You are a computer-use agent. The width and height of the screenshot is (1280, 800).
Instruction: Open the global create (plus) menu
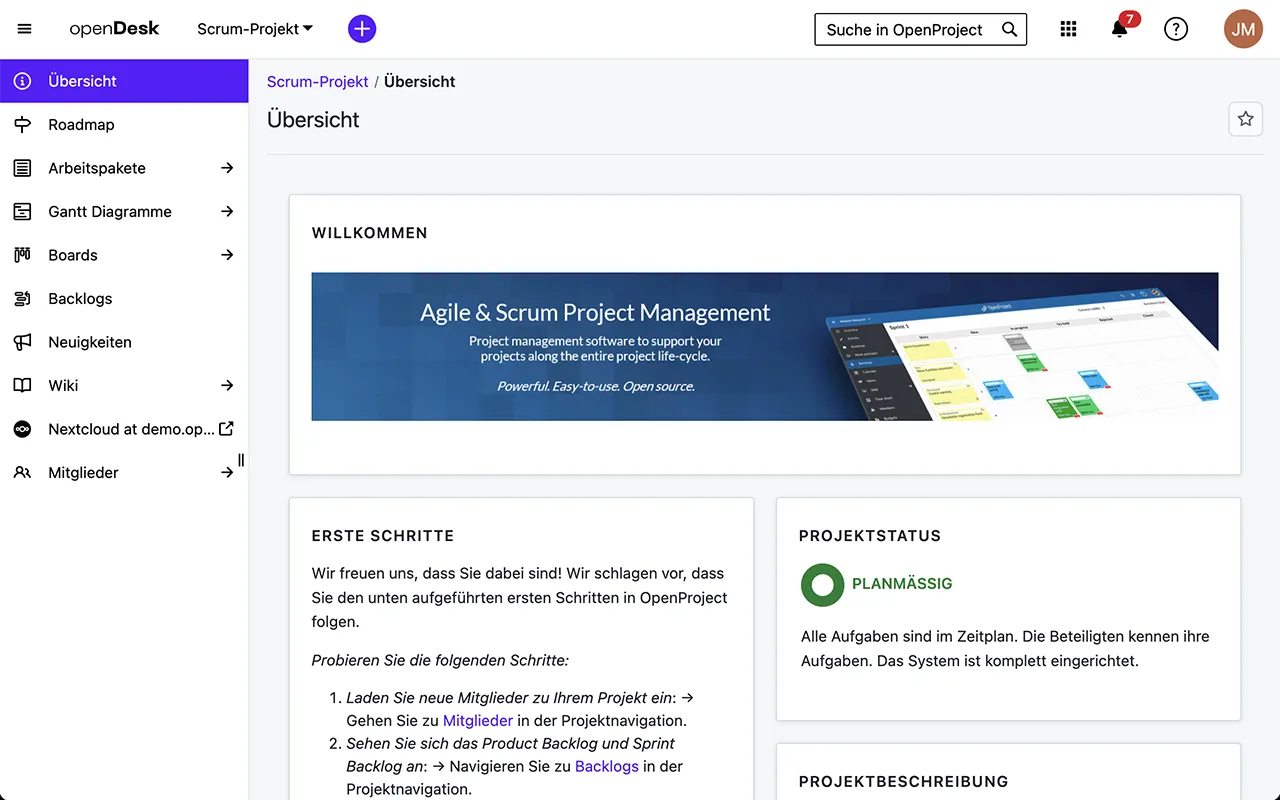click(361, 28)
